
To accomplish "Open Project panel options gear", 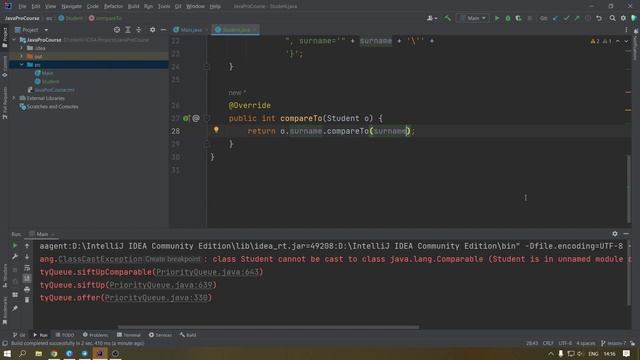I will pos(152,30).
